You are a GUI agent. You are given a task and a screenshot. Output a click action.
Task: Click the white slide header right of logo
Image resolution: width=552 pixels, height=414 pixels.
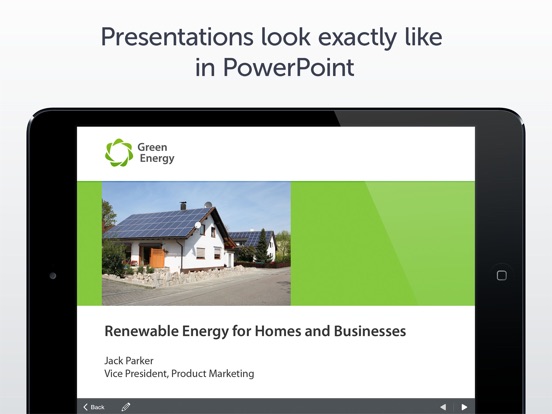[x=324, y=154]
